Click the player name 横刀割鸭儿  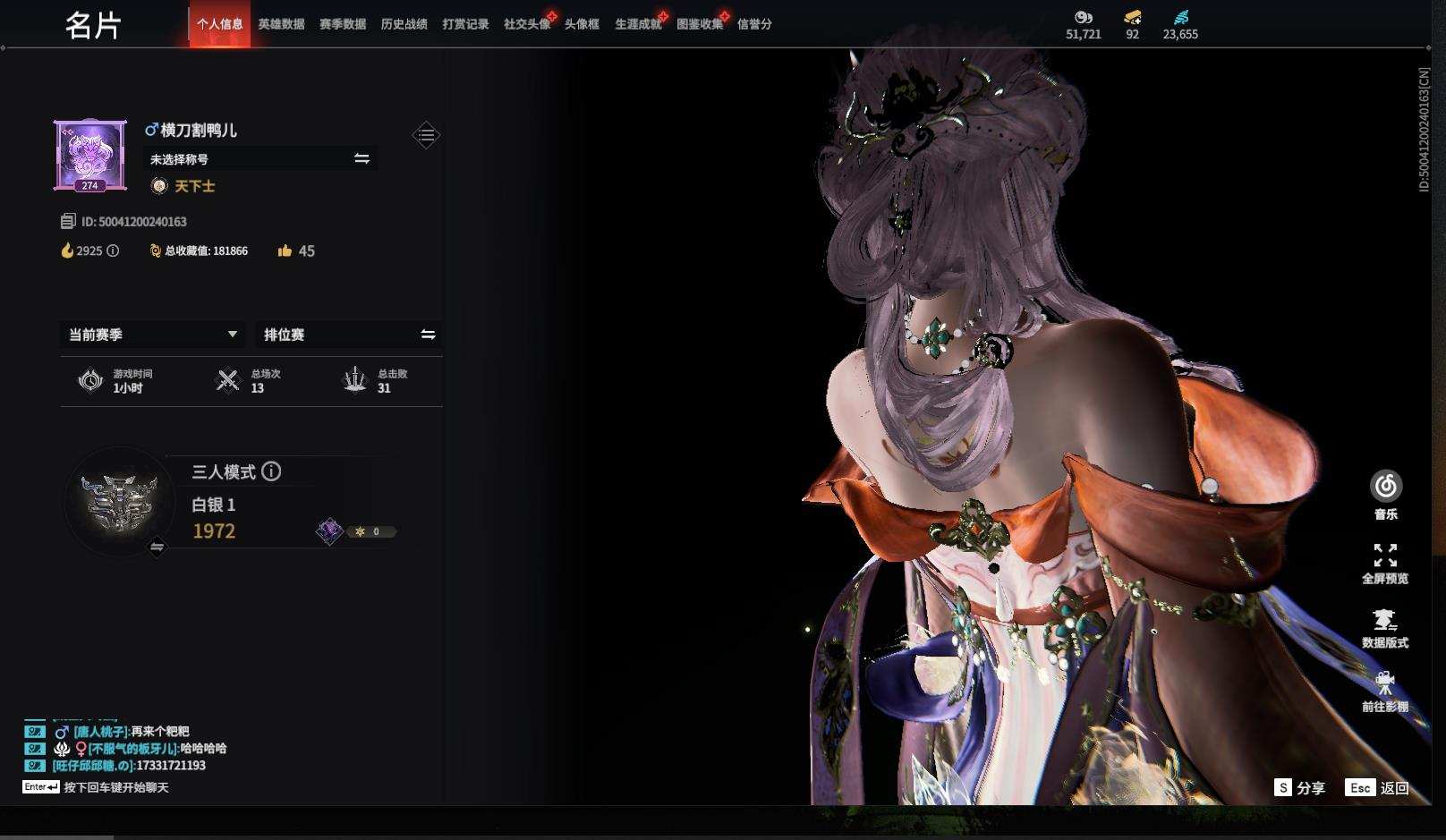(x=199, y=131)
